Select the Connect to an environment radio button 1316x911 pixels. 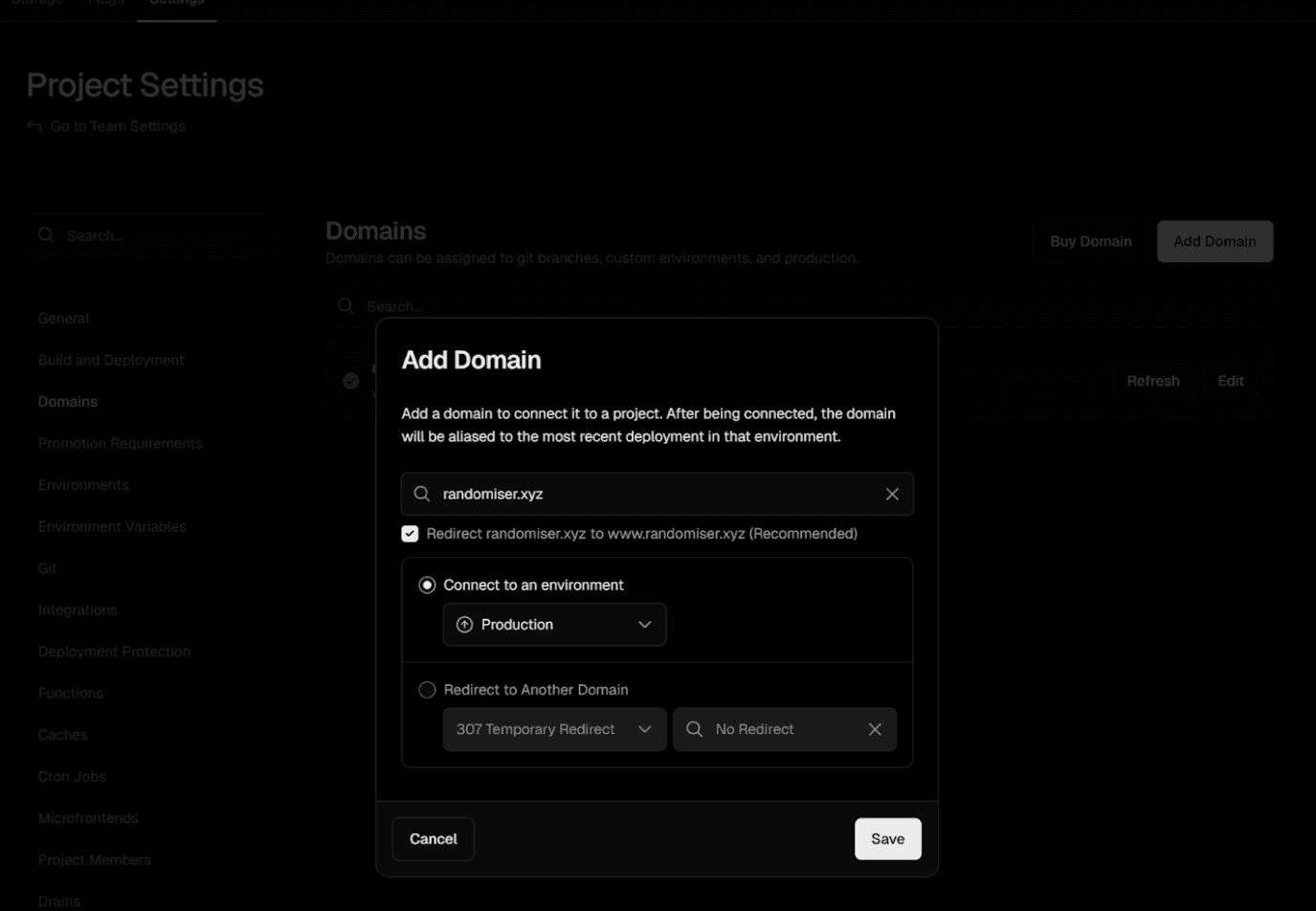pos(427,584)
